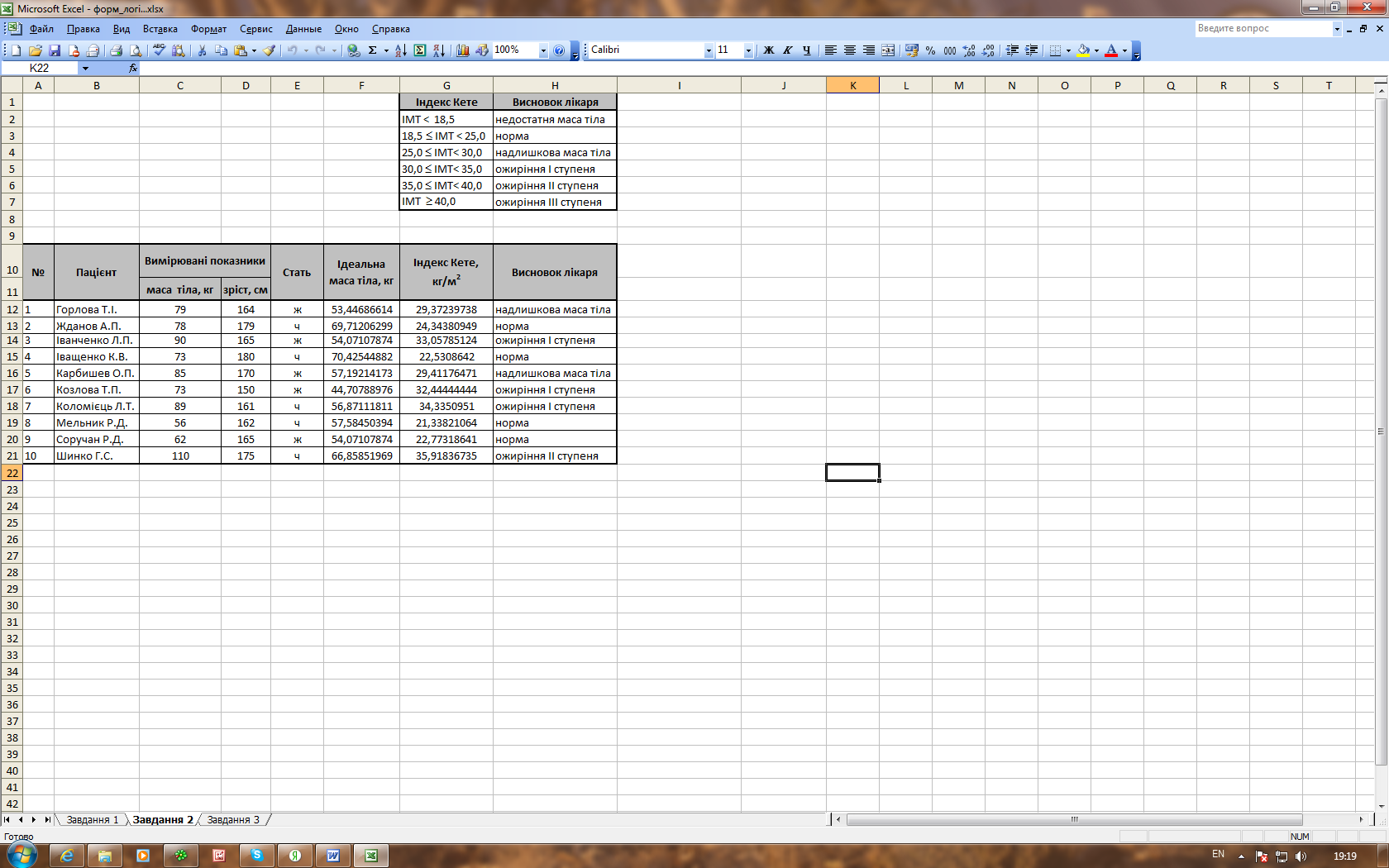Apply currency format icon
This screenshot has height=868, width=1389.
(x=911, y=50)
